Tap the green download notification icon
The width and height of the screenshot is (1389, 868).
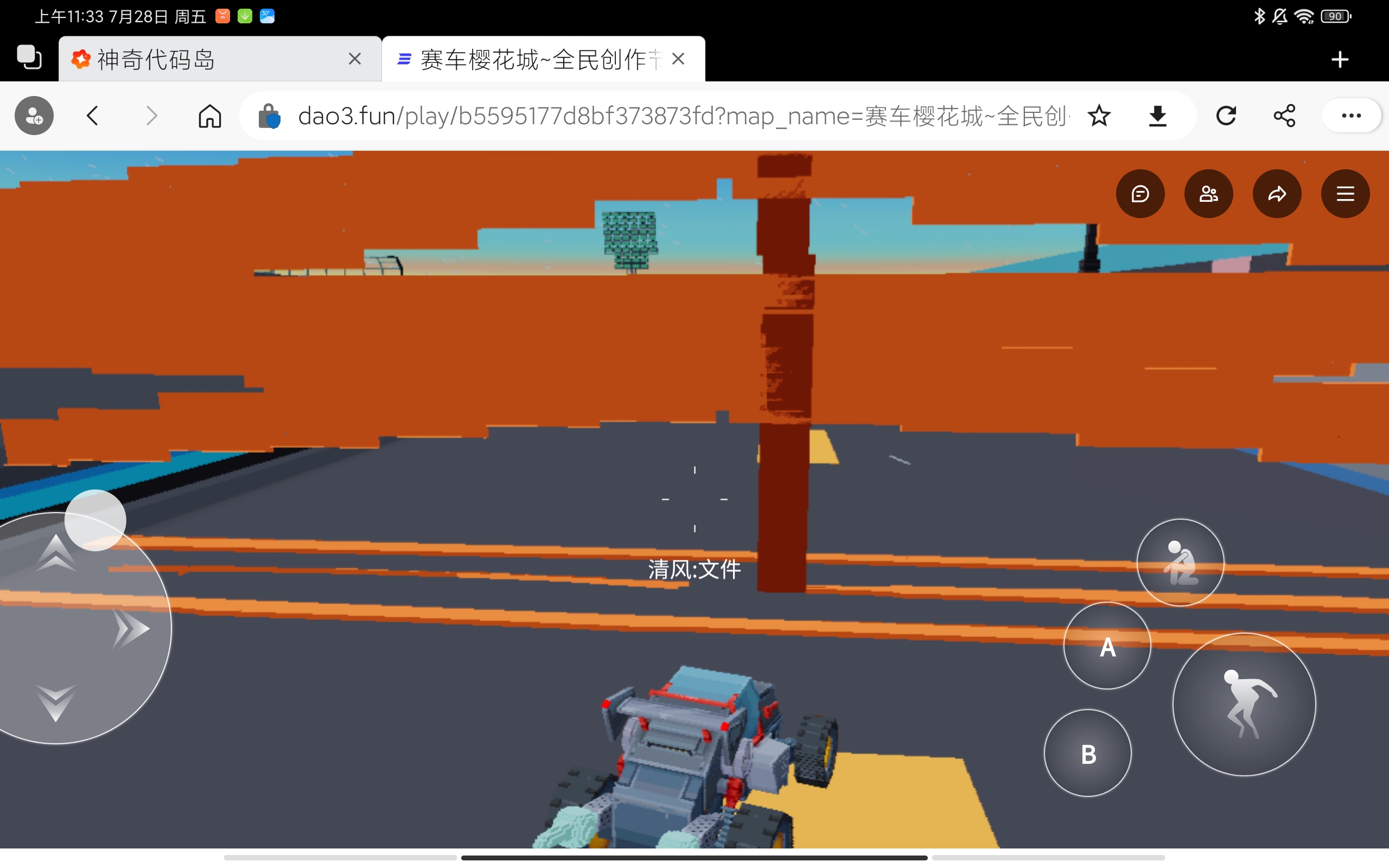245,16
